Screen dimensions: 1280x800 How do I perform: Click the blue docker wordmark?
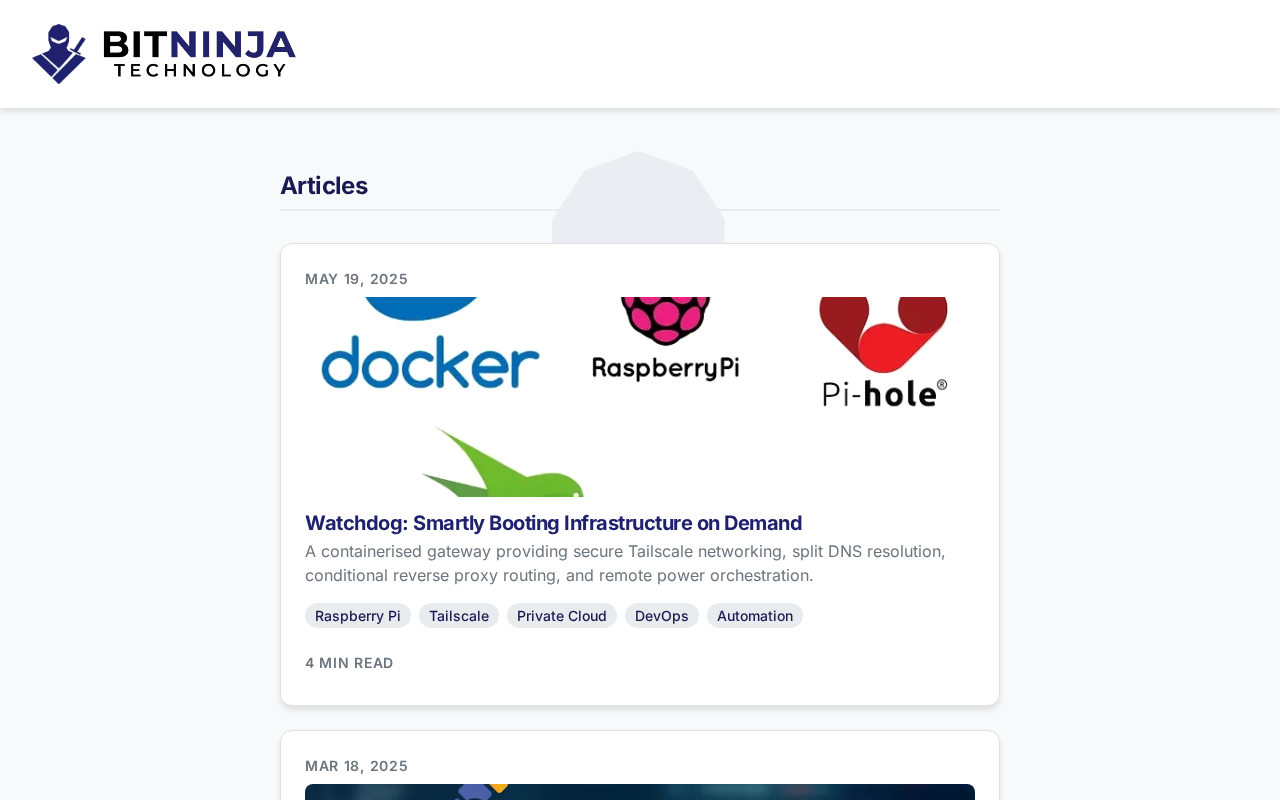(x=430, y=363)
